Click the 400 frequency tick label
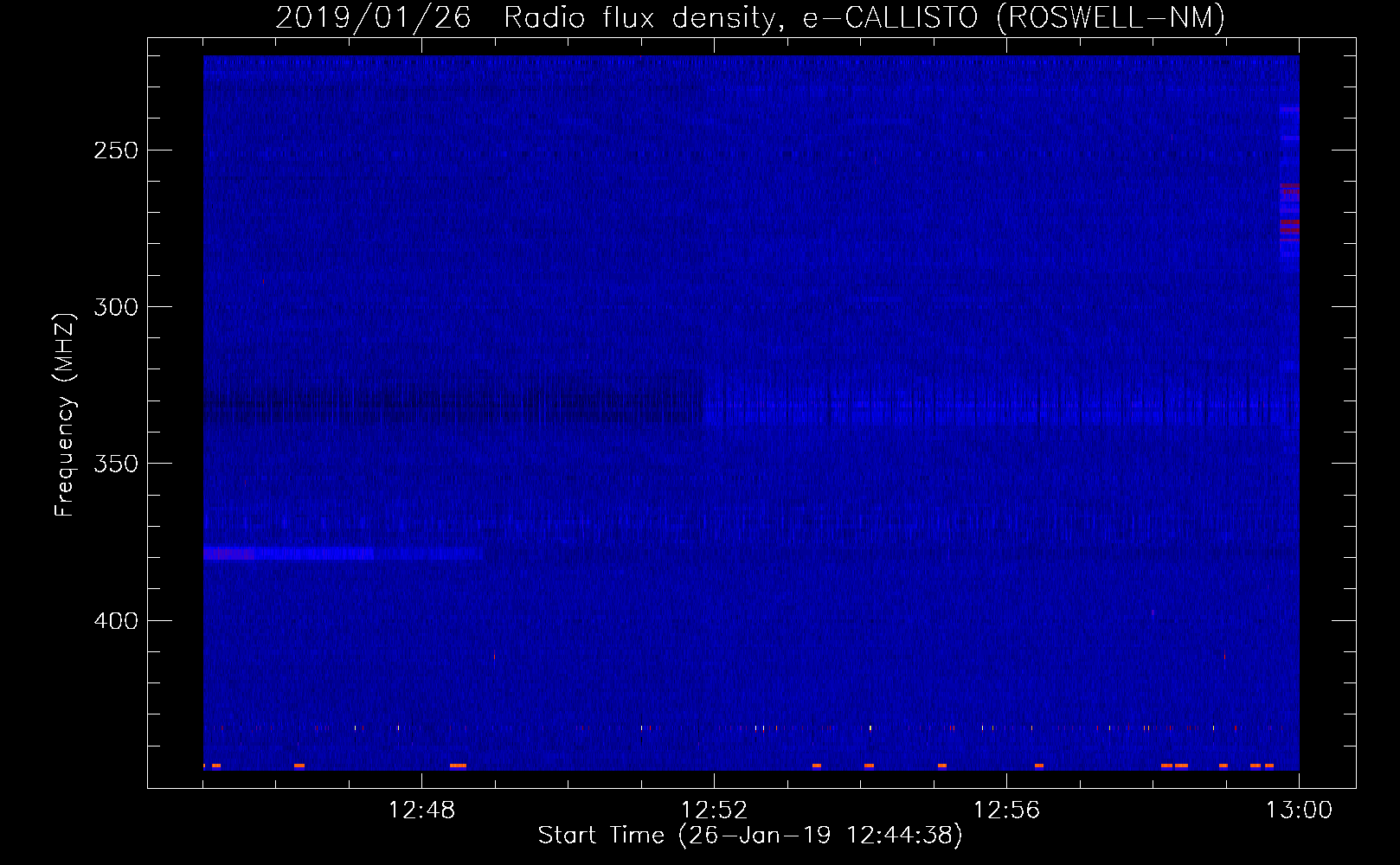1400x865 pixels. [x=116, y=621]
